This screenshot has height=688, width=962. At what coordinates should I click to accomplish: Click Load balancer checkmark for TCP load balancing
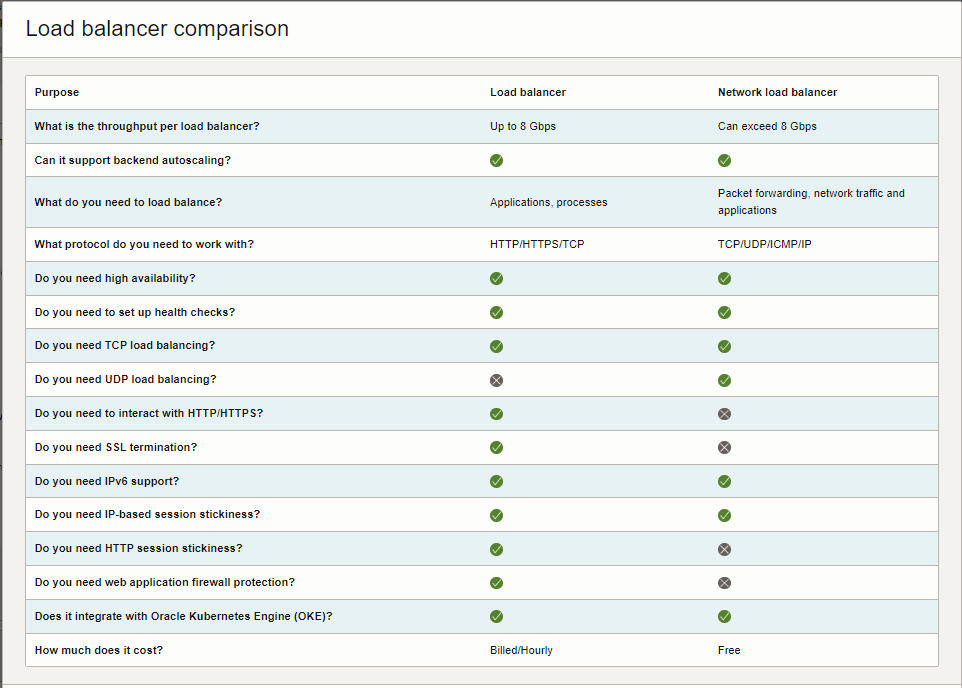pos(496,346)
